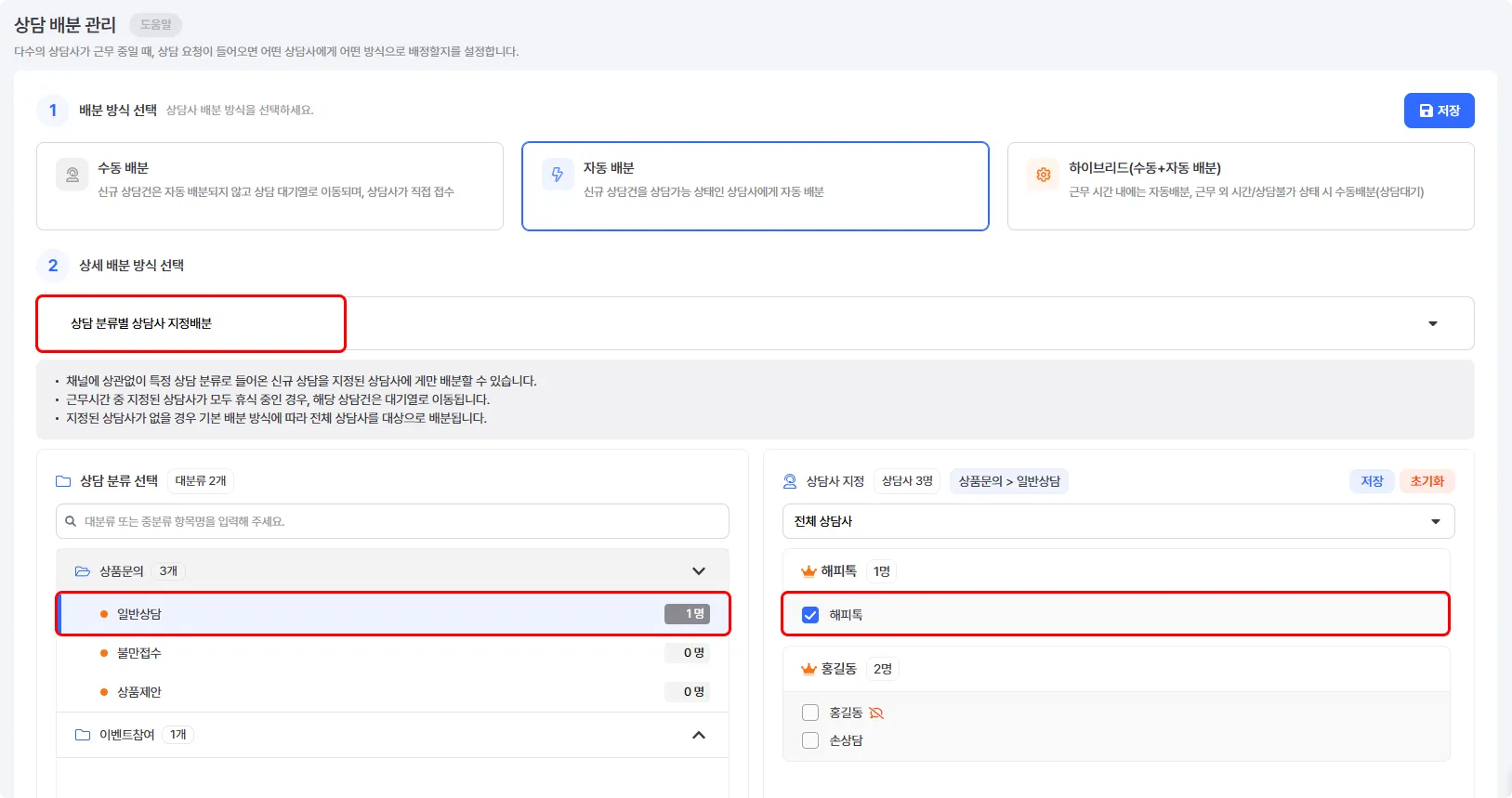Click the hybrid distribution gear icon
Viewport: 1512px width, 798px height.
pyautogui.click(x=1044, y=175)
